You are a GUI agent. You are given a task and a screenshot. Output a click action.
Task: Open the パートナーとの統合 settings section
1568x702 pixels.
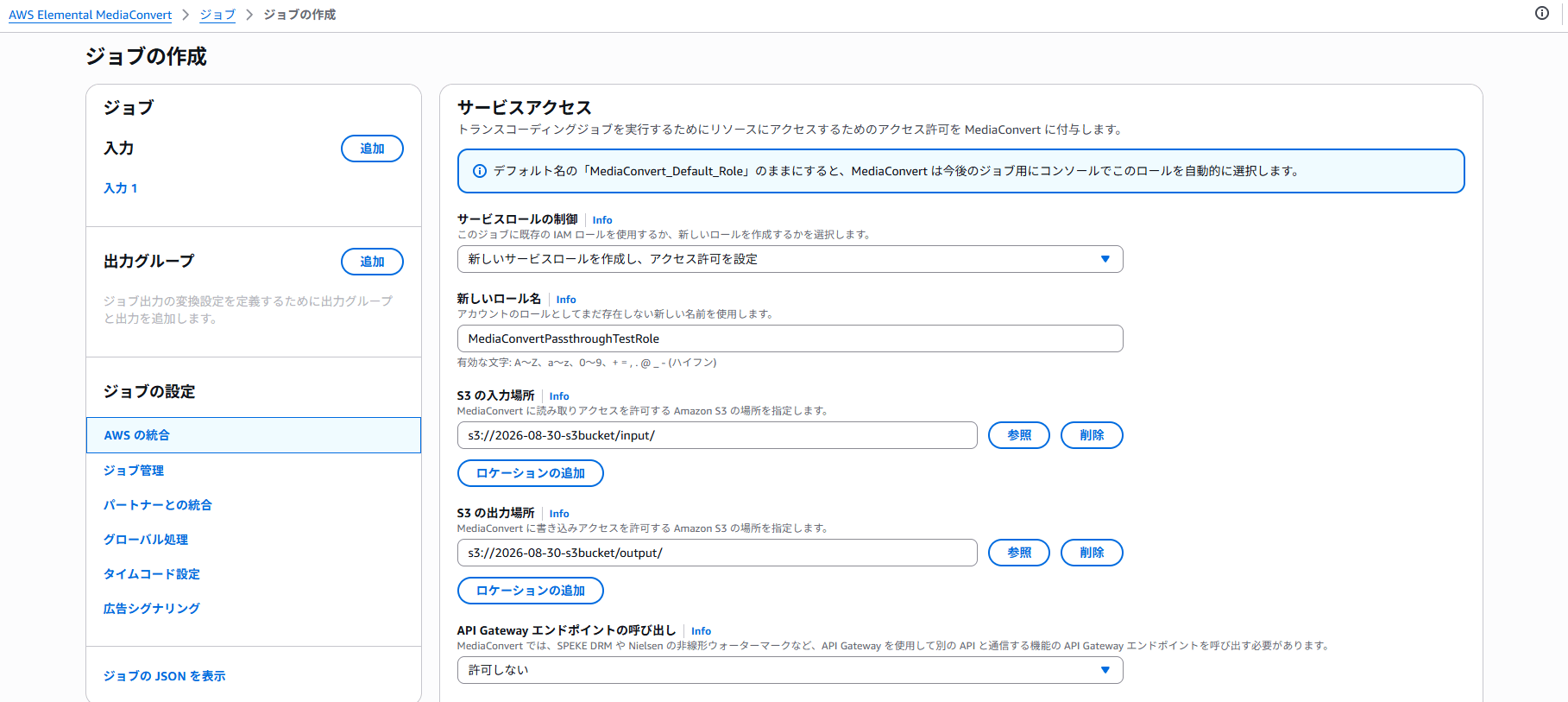[158, 505]
